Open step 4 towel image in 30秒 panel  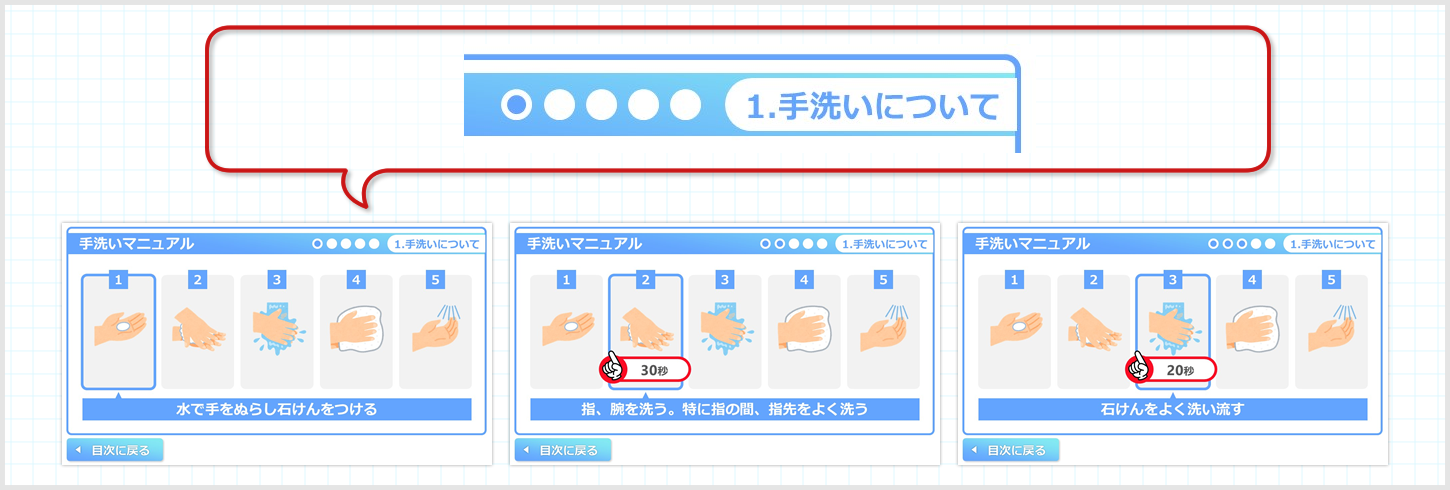(x=804, y=331)
